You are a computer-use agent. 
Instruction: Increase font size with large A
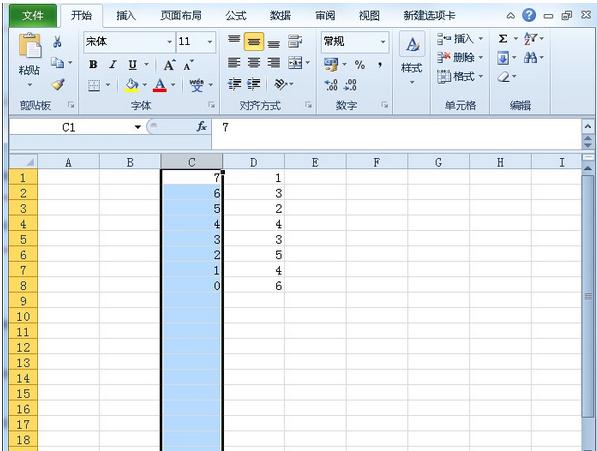(169, 65)
